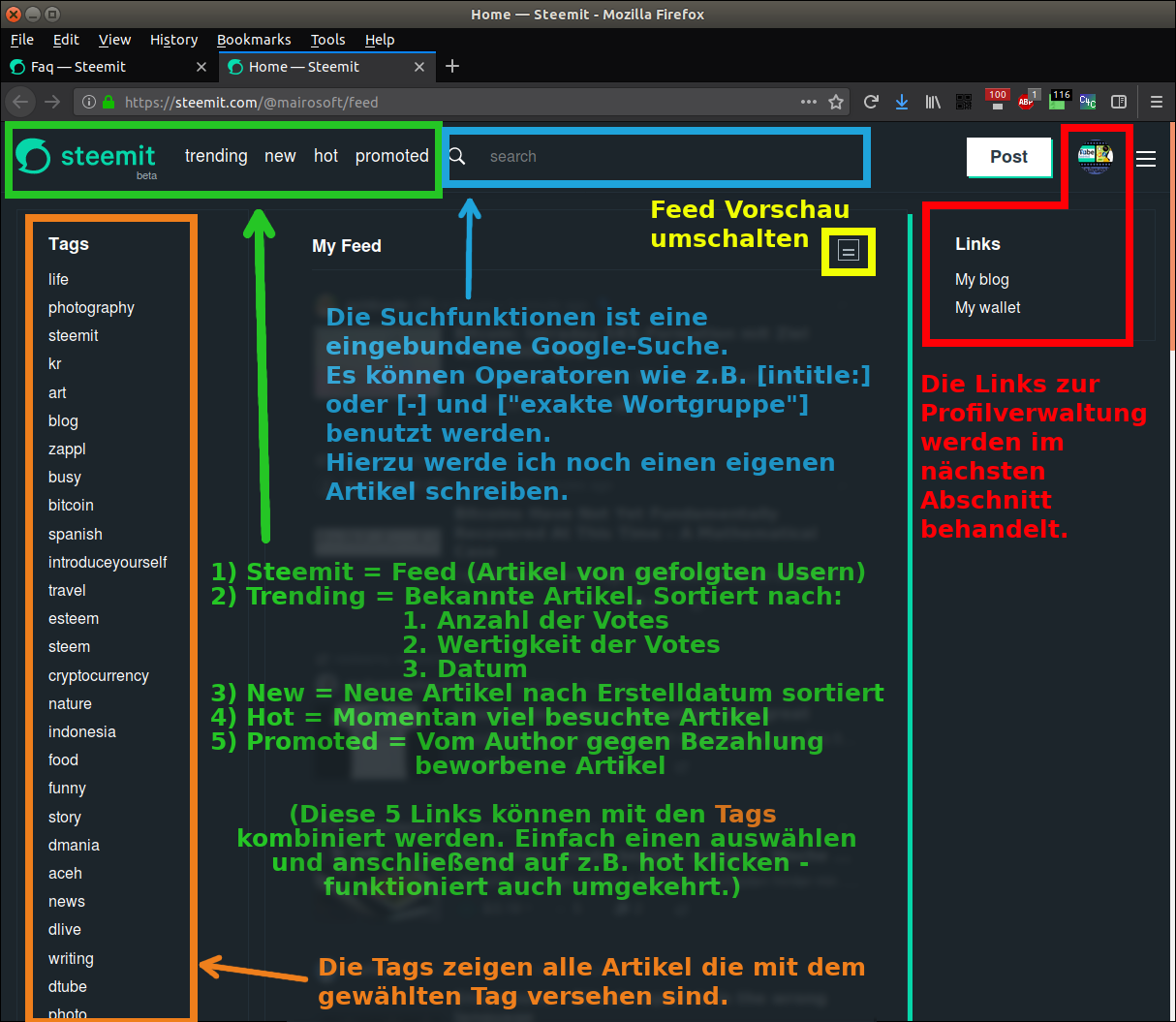The image size is (1176, 1022).
Task: Select the spanish tag
Action: point(76,534)
